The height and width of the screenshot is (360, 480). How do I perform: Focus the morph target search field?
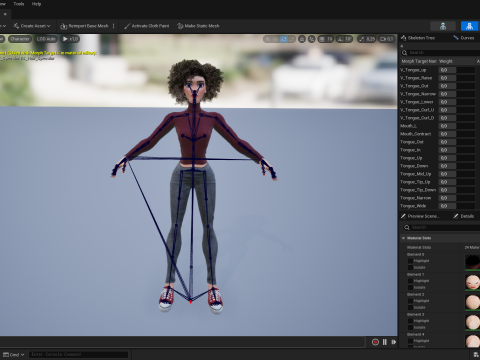440,53
